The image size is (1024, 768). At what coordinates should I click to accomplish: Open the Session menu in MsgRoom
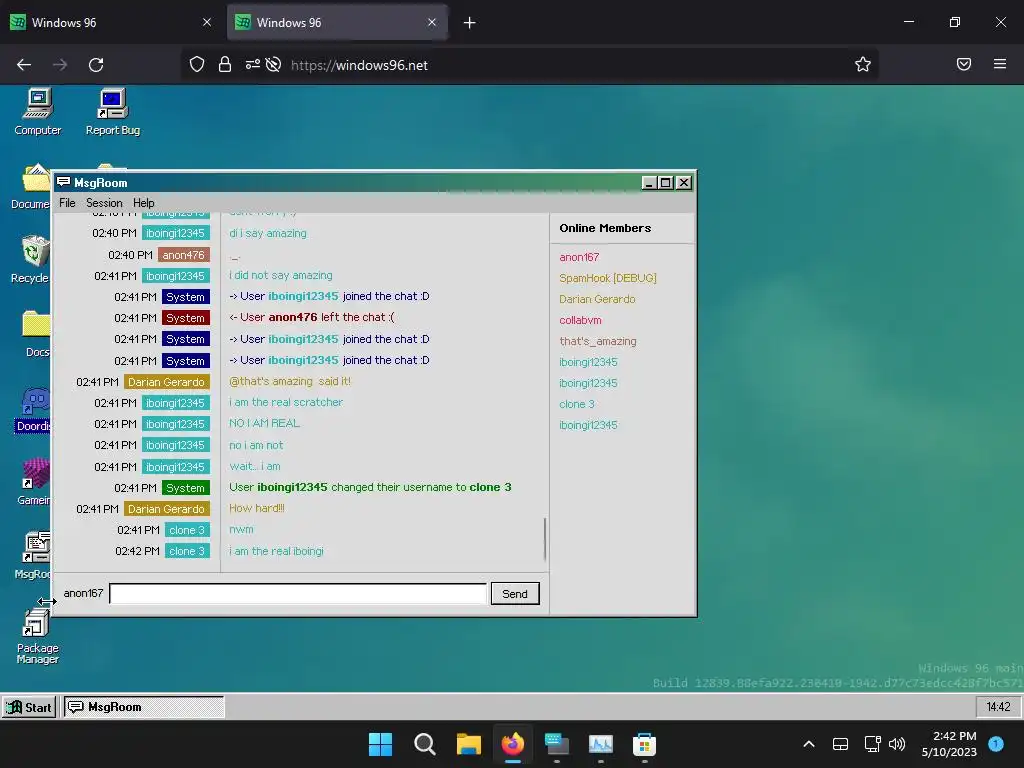coord(104,203)
